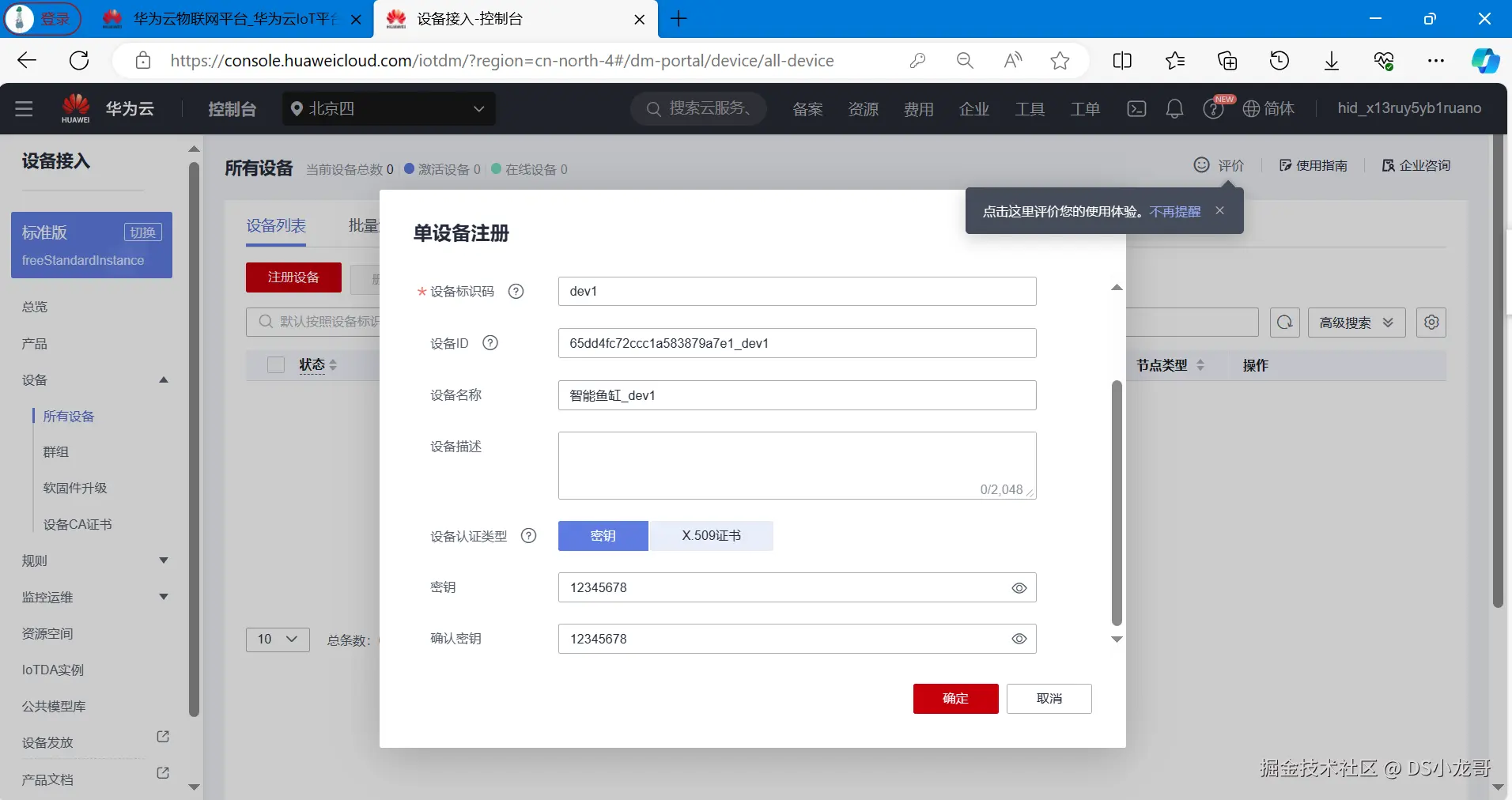This screenshot has width=1512, height=800.
Task: Click the 设备描述 text area
Action: tap(797, 466)
